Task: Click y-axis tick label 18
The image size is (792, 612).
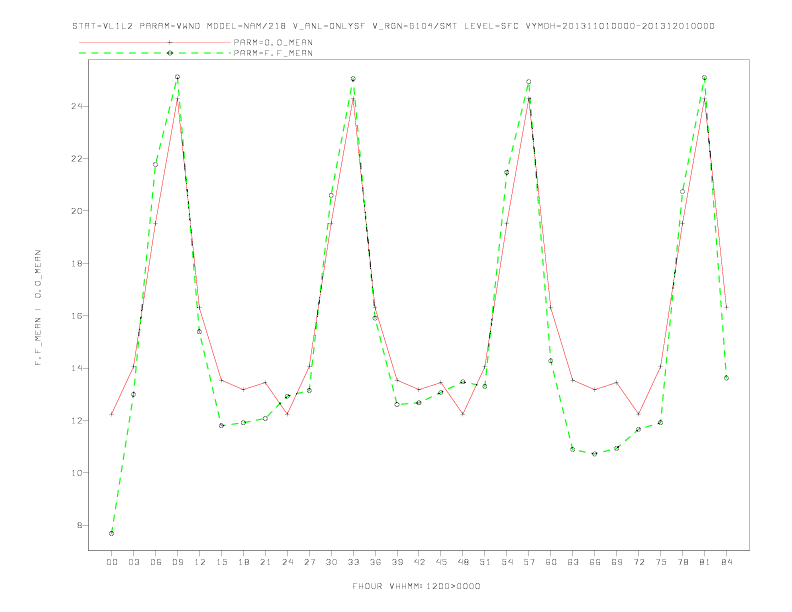Action: click(77, 263)
